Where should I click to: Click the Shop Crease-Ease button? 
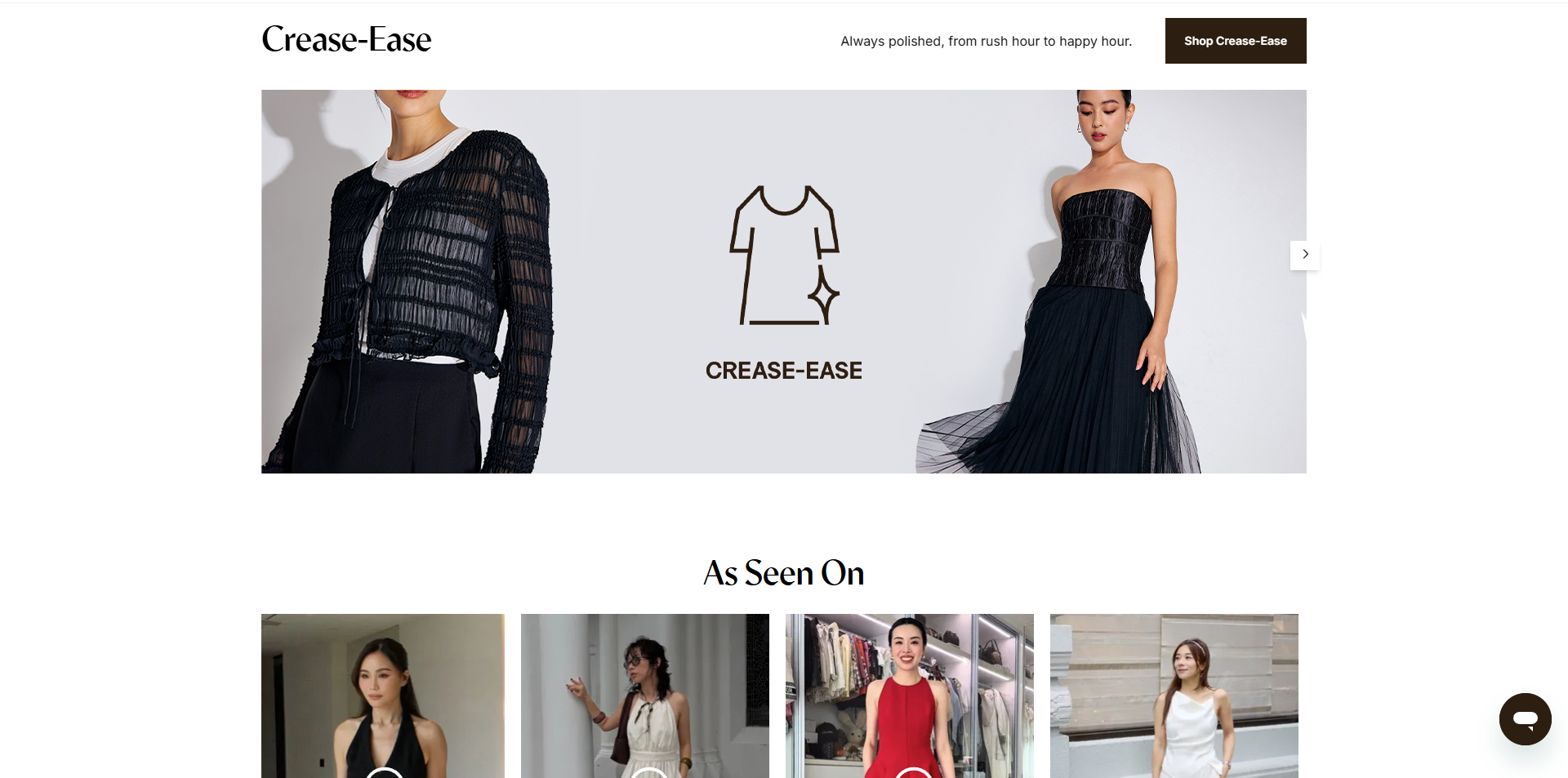point(1236,41)
